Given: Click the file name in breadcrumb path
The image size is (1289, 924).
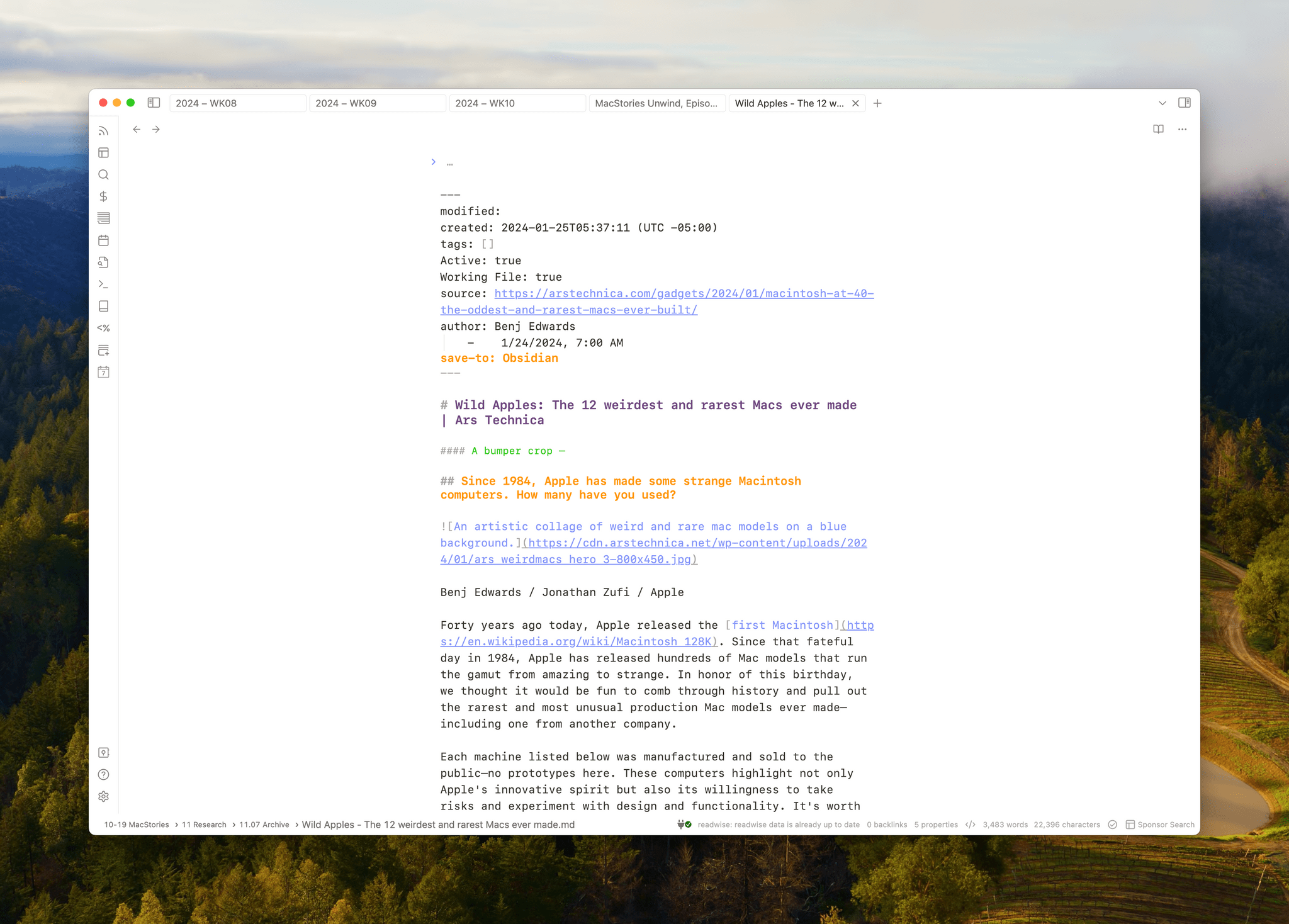Looking at the screenshot, I should click(438, 825).
